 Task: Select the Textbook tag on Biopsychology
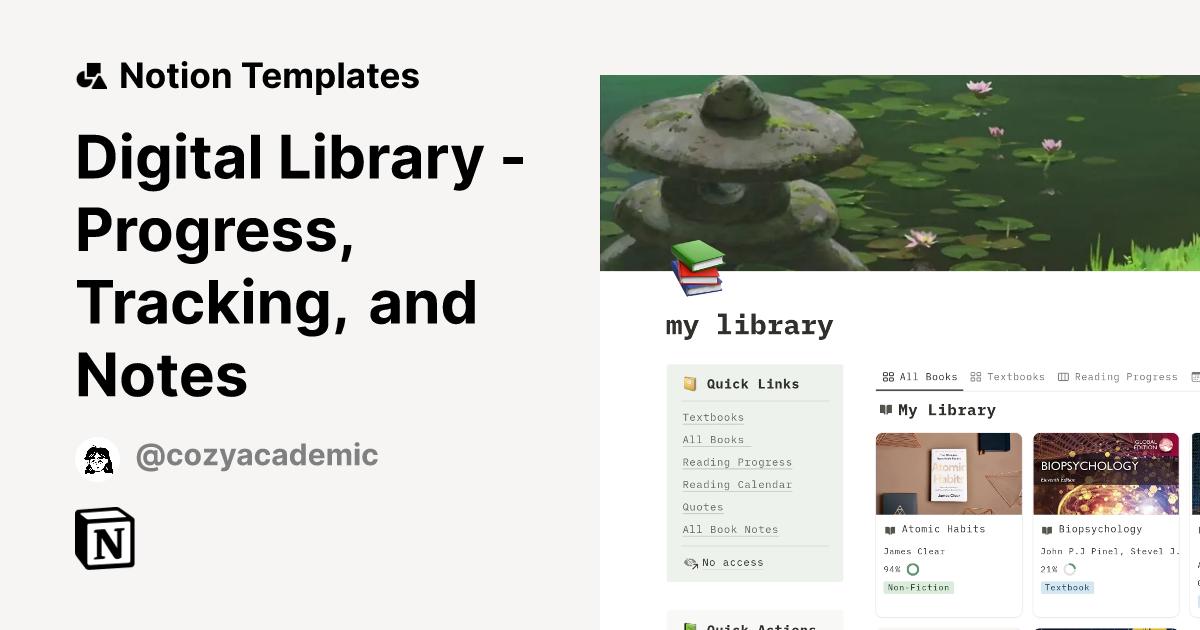pos(1067,588)
